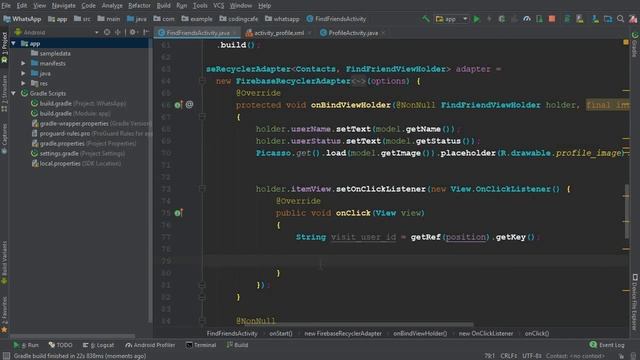Open the File menu

(x=6, y=6)
